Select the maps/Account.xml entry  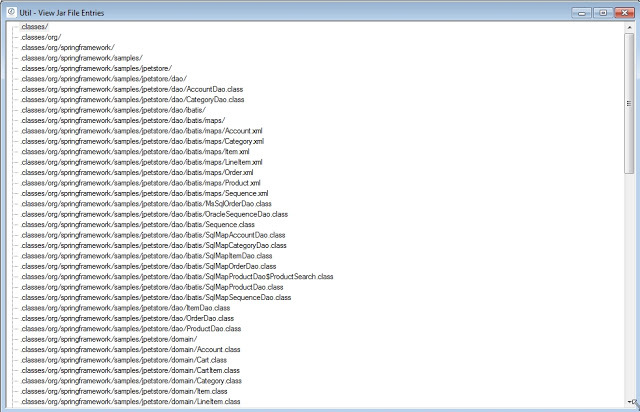(141, 130)
